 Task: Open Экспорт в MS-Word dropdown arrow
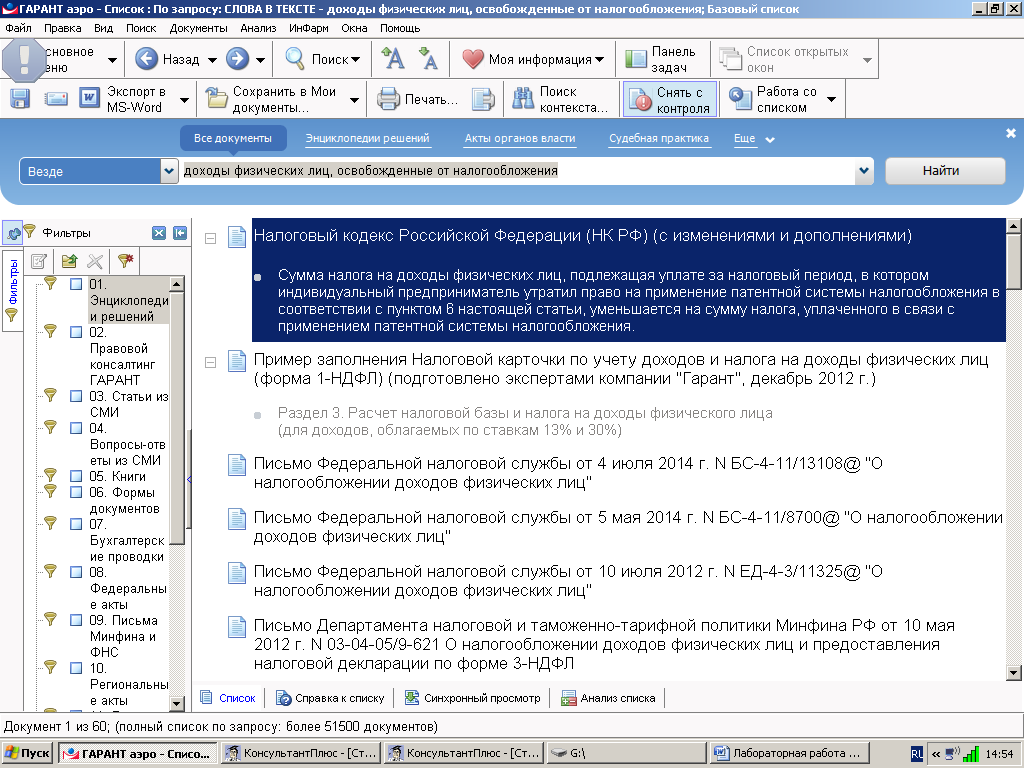tap(184, 100)
